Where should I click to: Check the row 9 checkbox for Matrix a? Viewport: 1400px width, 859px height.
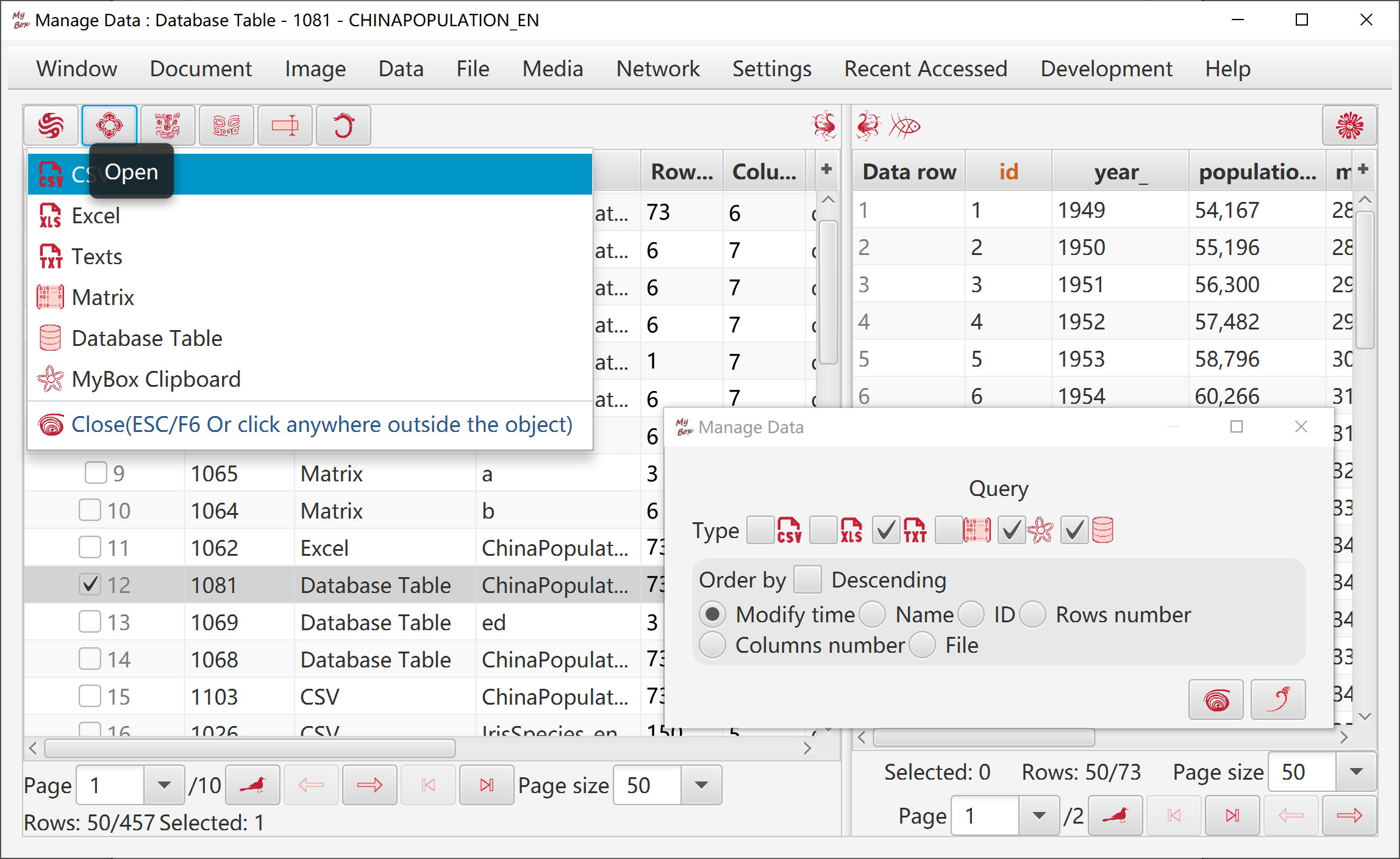coord(96,473)
